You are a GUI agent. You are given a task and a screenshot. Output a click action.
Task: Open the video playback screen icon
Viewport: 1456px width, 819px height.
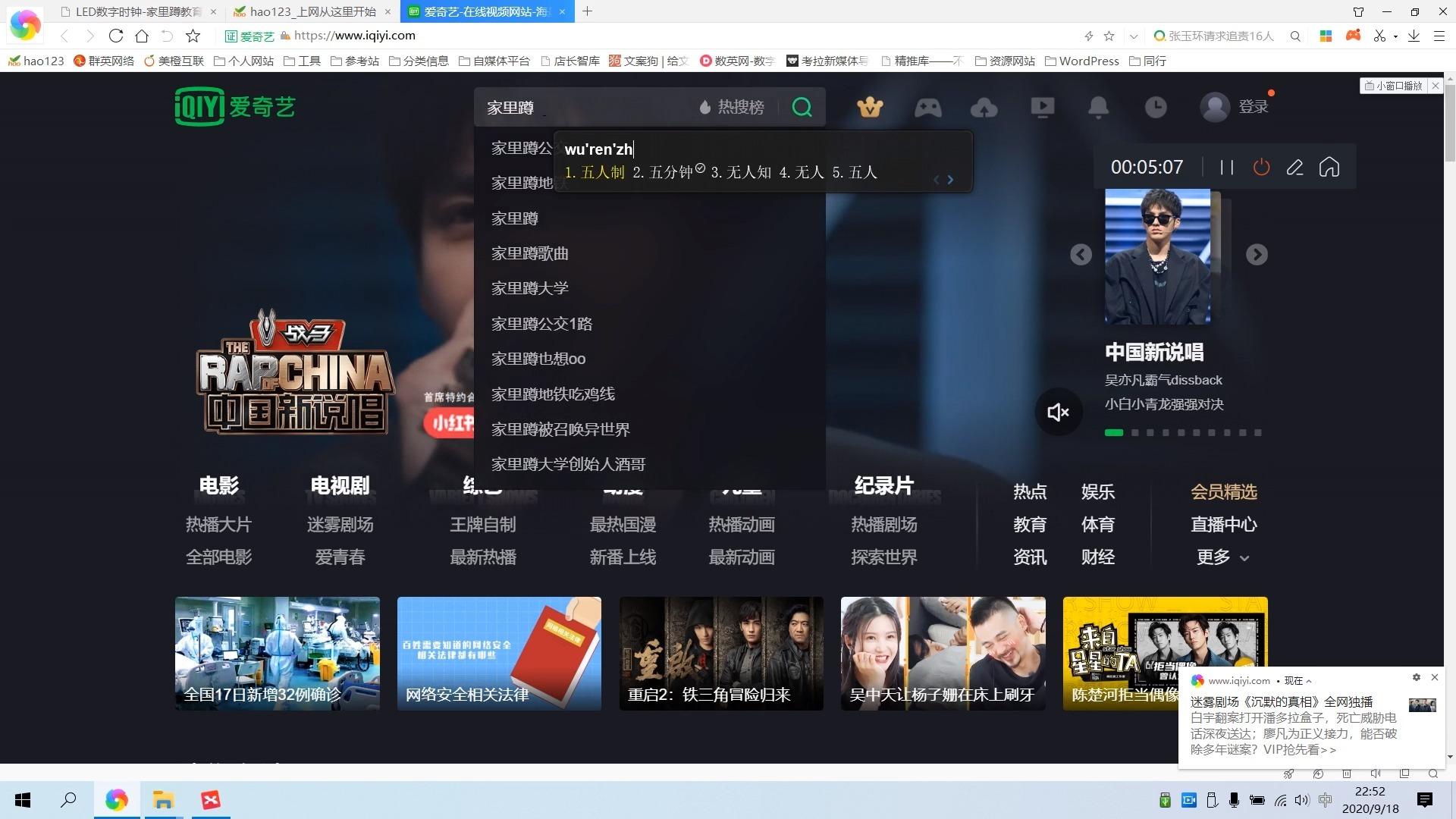point(1043,107)
